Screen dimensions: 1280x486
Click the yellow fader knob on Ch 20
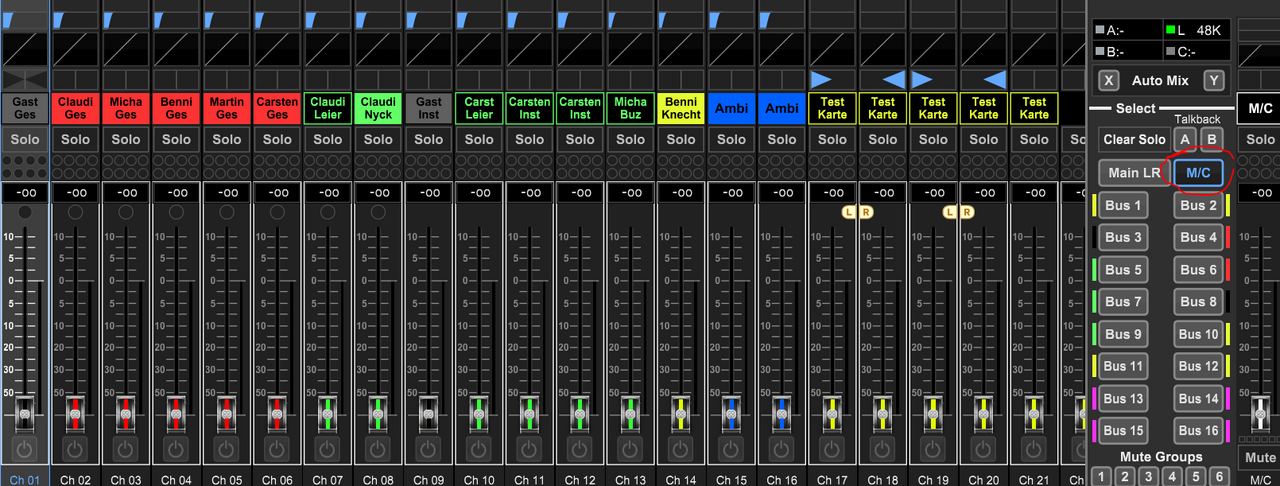[983, 413]
